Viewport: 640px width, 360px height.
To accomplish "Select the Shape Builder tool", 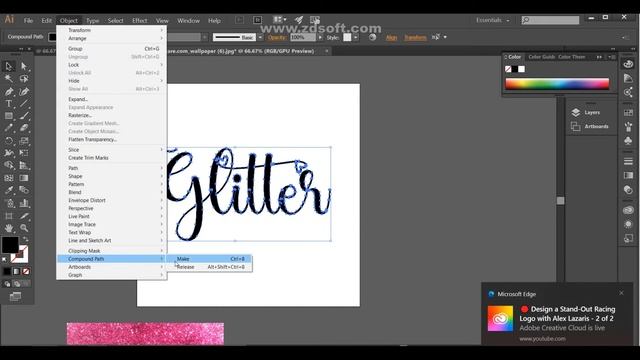I will tap(9, 165).
